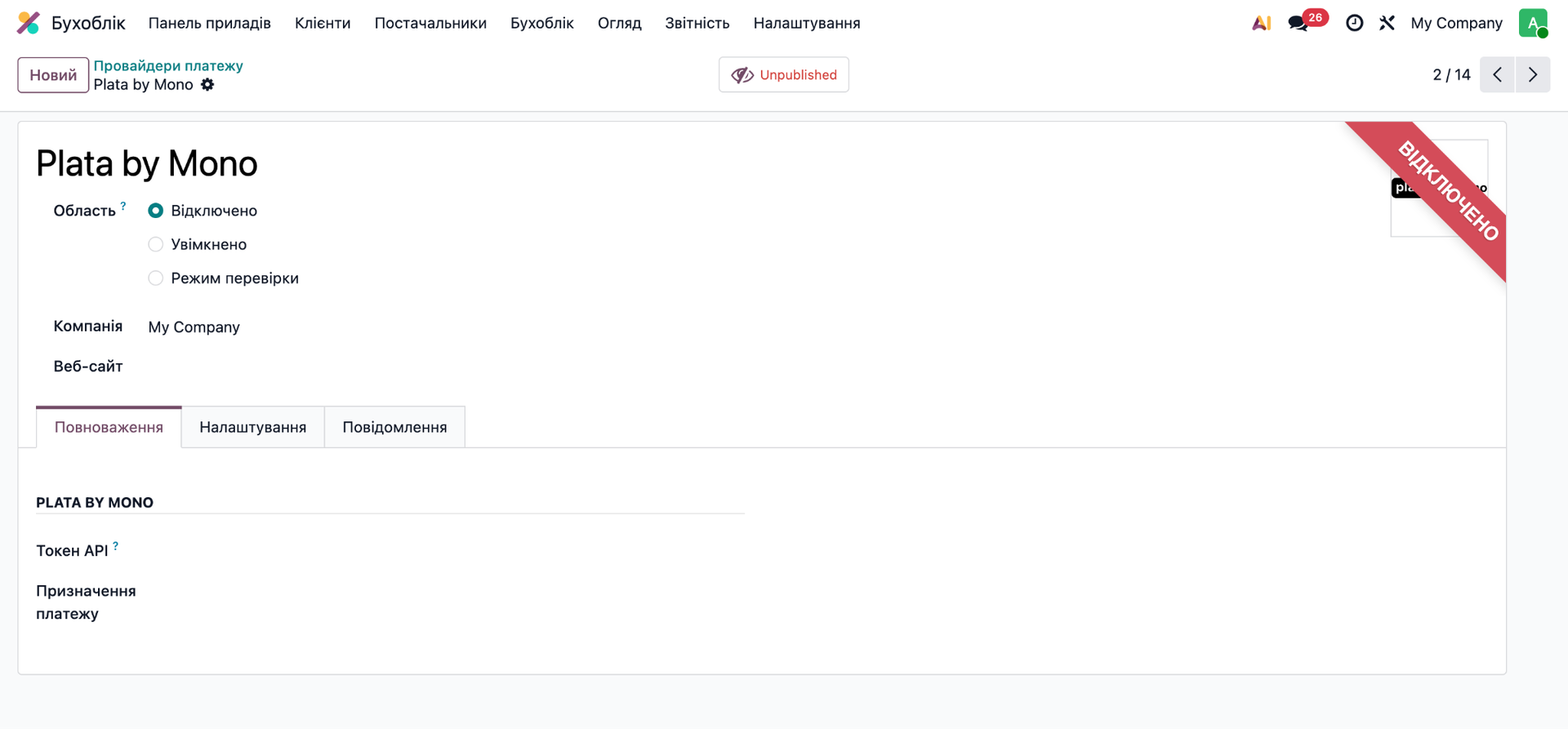Image resolution: width=1568 pixels, height=729 pixels.
Task: Open the Бухоблік menu item
Action: 542,23
